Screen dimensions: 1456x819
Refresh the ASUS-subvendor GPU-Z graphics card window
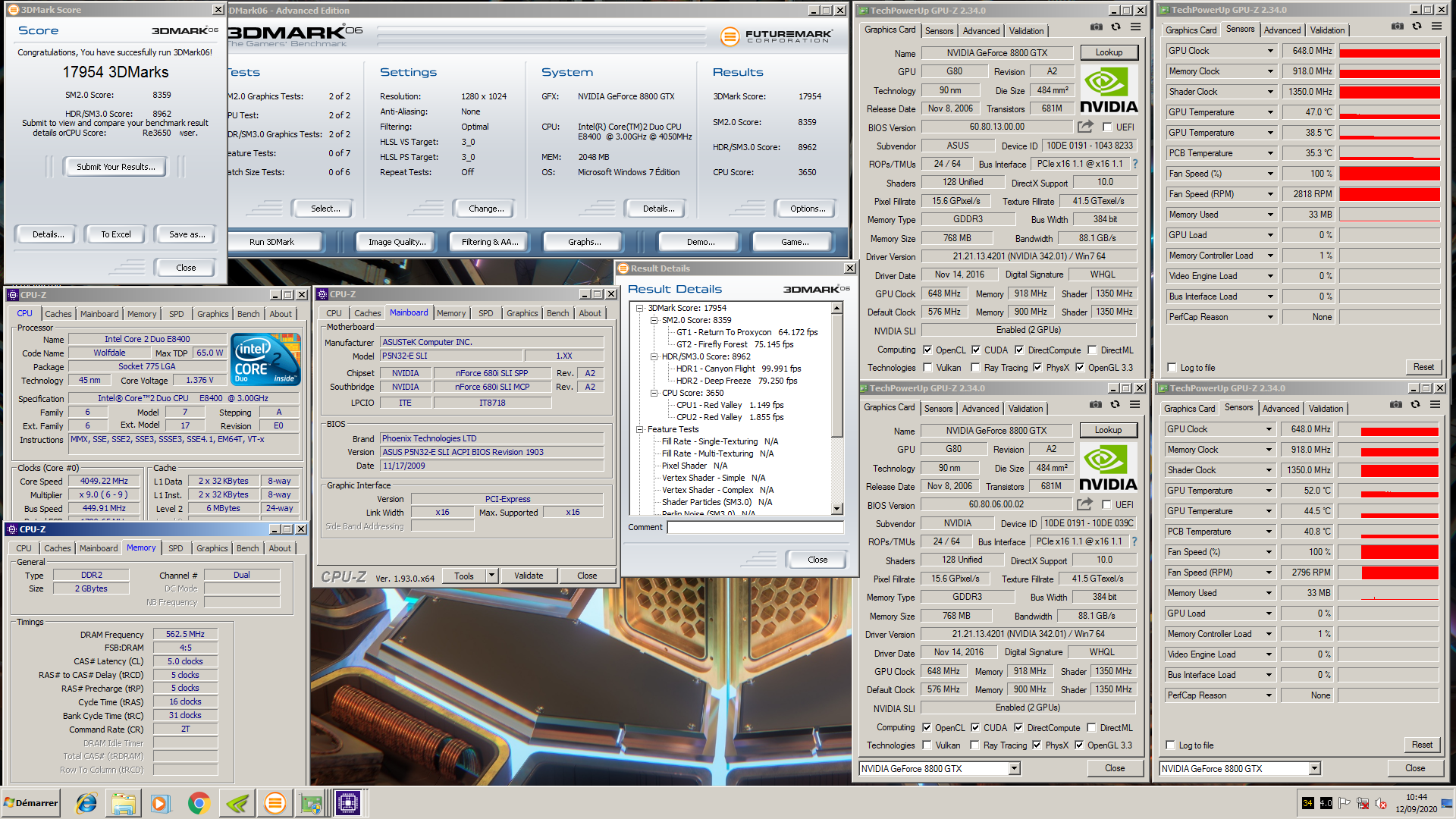pos(1116,27)
